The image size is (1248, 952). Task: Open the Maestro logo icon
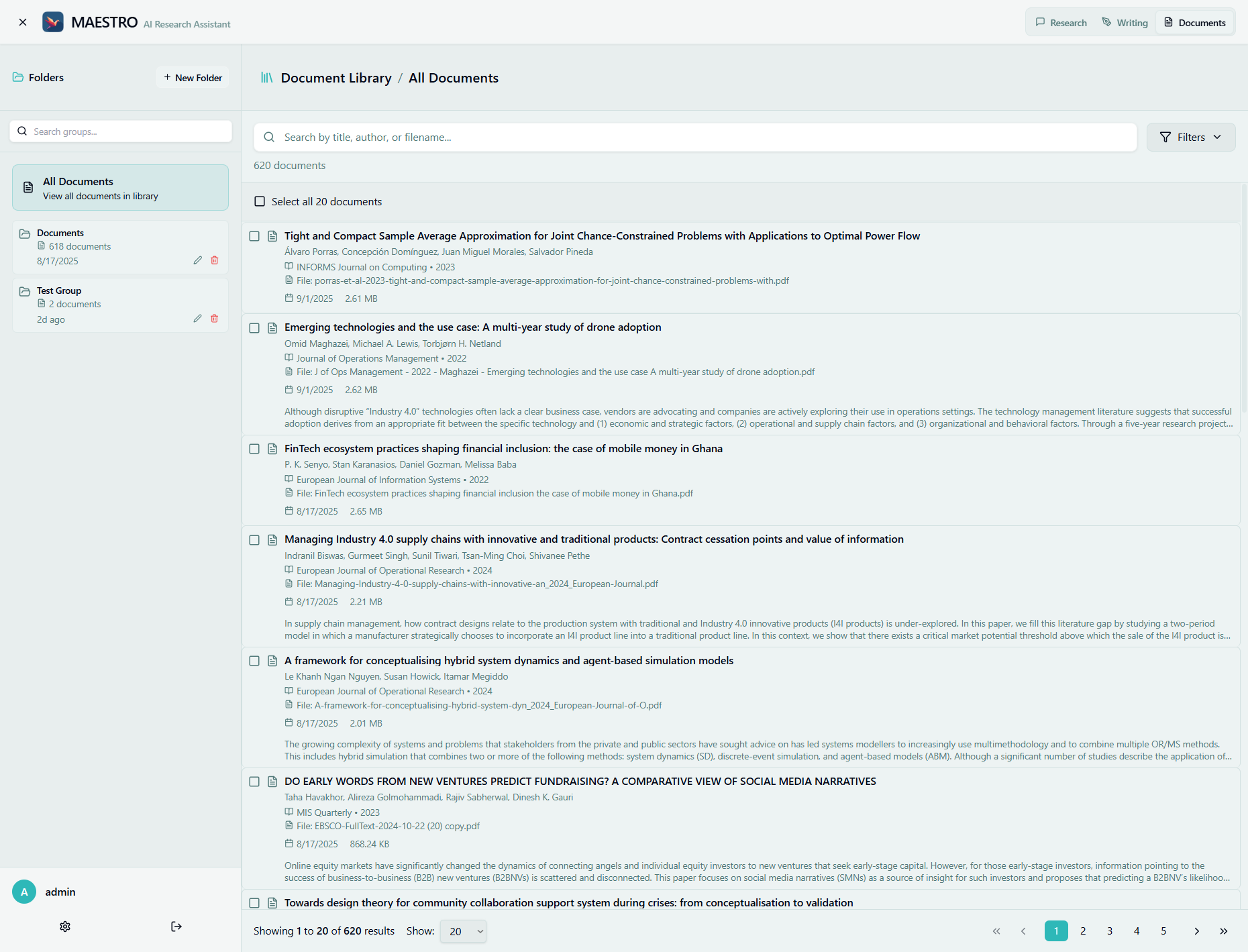point(53,21)
